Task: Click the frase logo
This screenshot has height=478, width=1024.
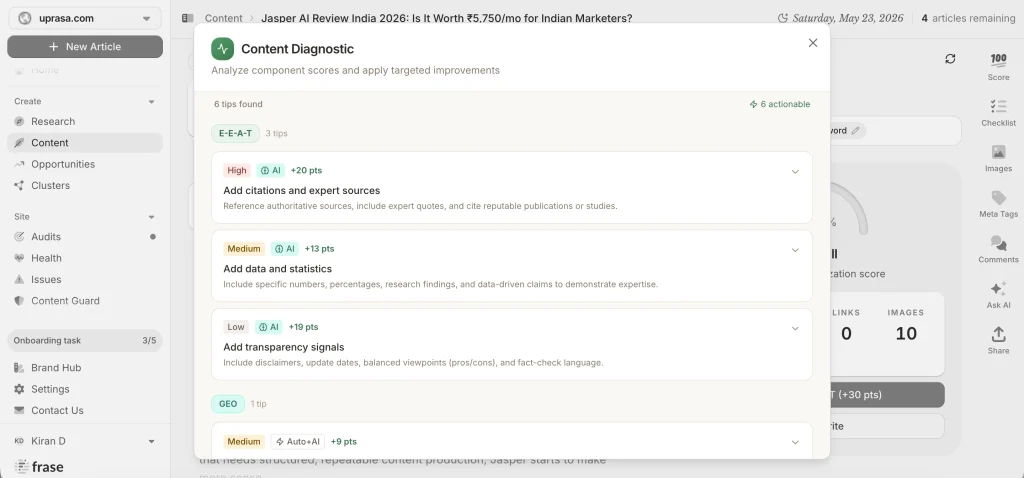Action: 39,466
